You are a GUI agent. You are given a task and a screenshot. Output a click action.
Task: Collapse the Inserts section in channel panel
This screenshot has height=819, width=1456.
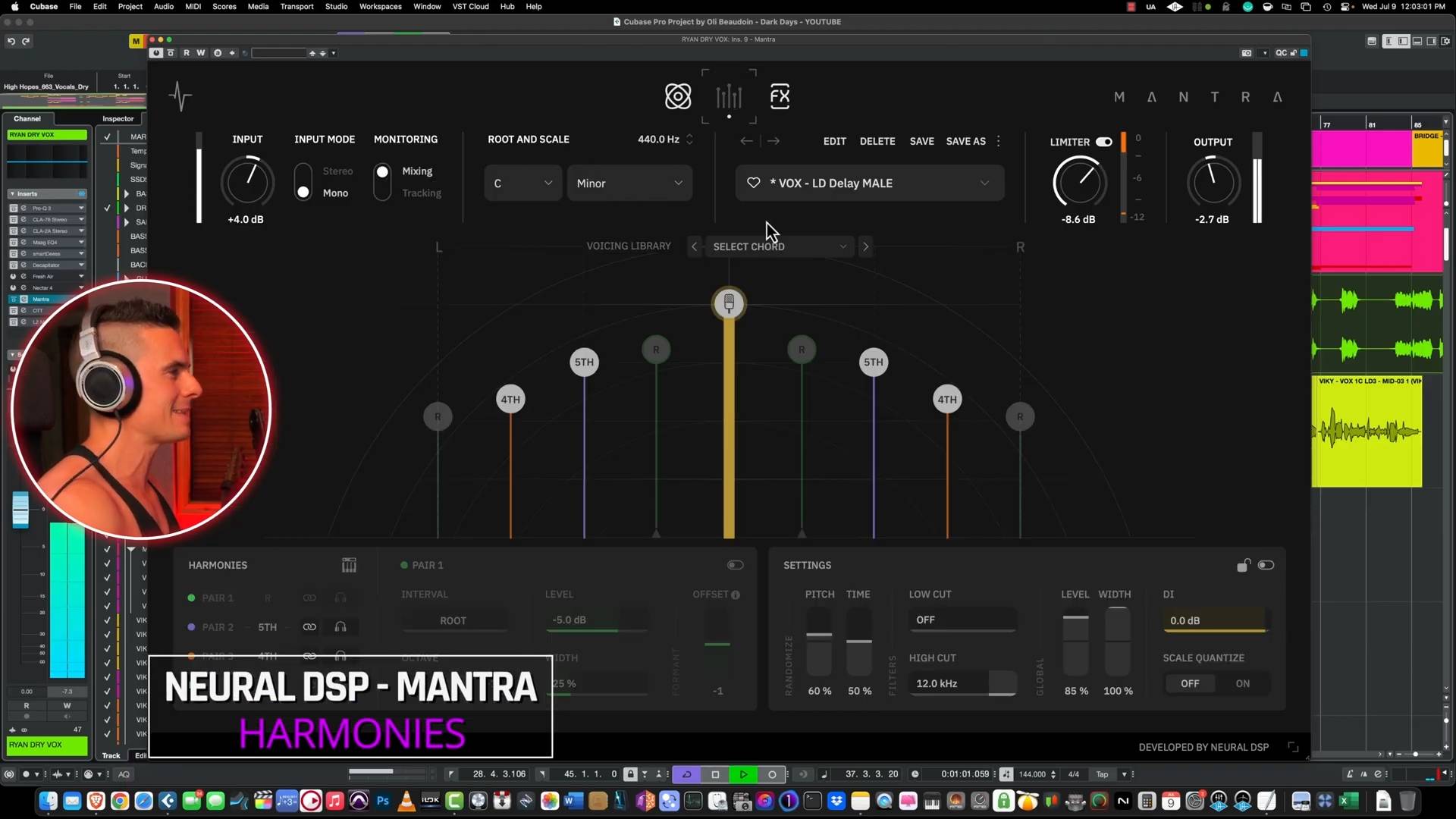coord(13,194)
